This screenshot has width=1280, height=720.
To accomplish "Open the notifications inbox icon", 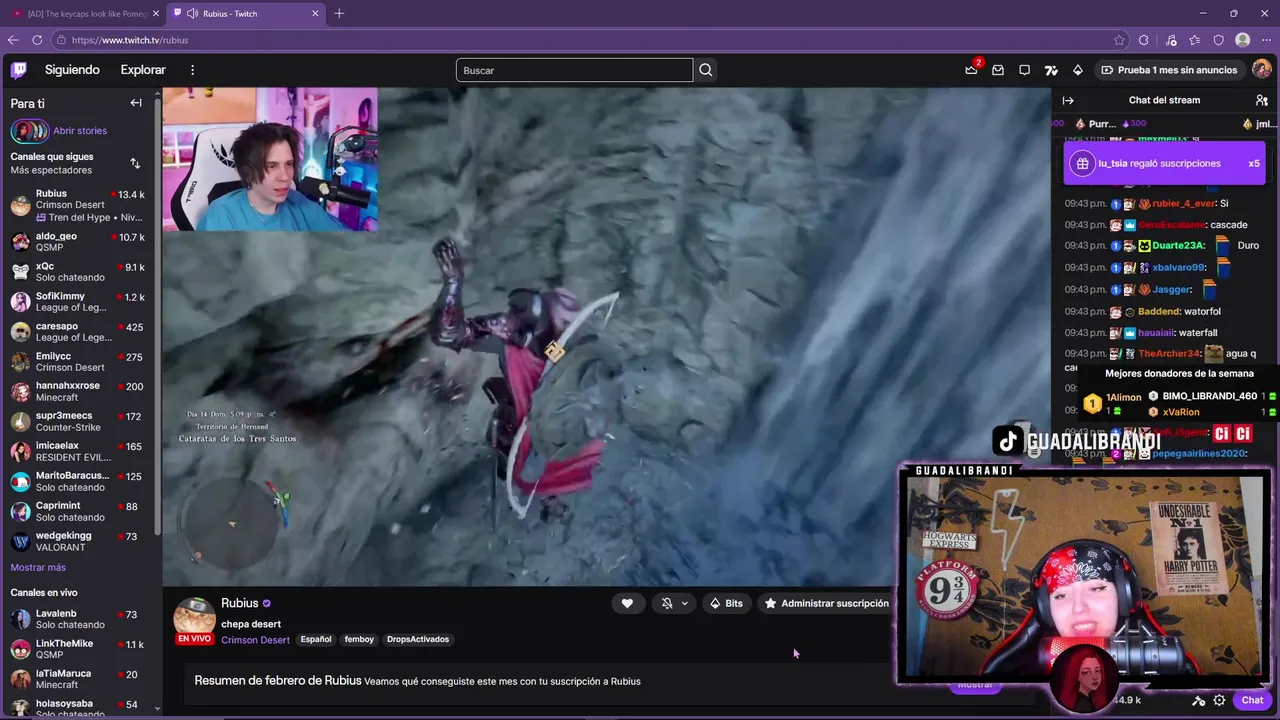I will click(x=998, y=70).
